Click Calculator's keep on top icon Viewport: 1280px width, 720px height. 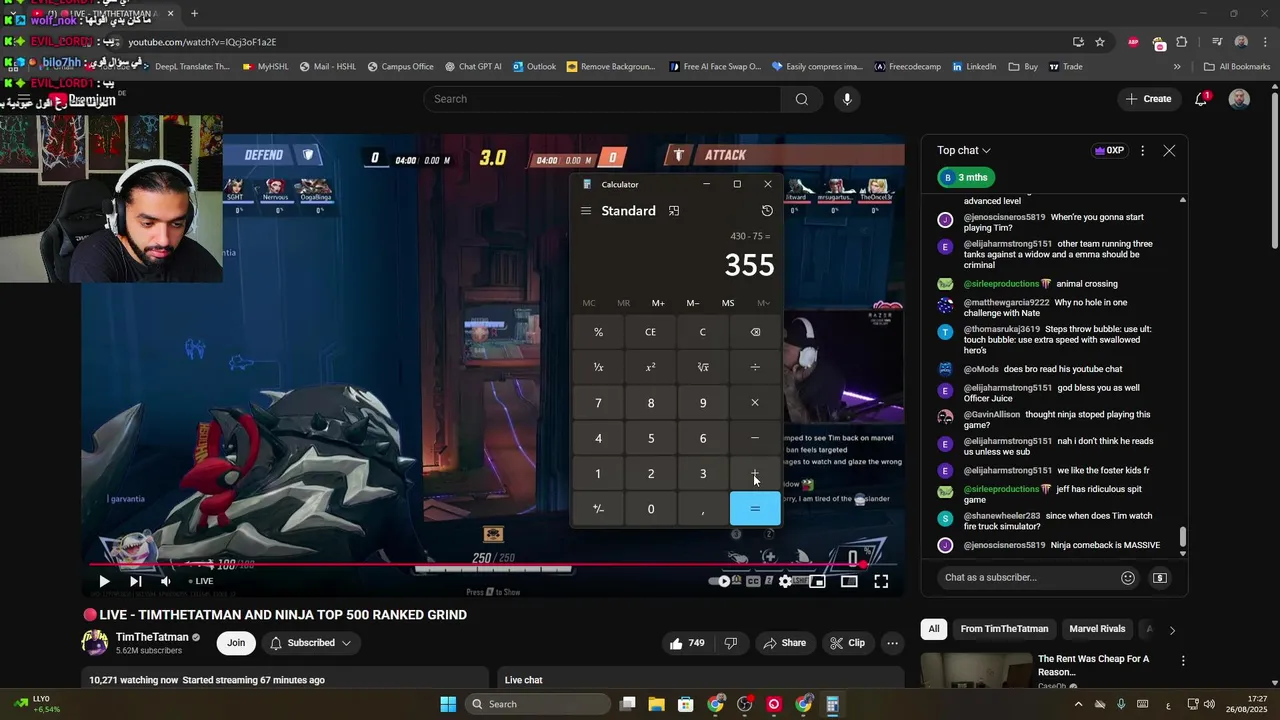(674, 211)
